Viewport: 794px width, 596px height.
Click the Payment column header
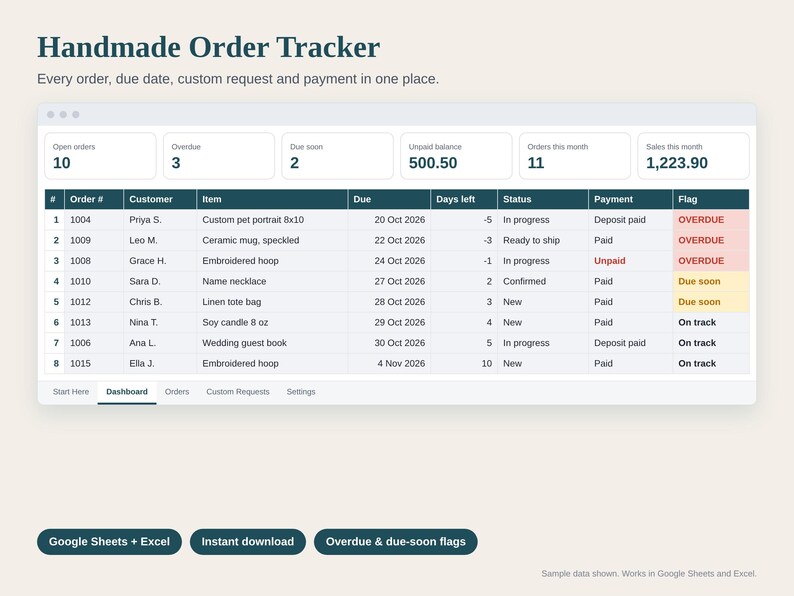630,200
